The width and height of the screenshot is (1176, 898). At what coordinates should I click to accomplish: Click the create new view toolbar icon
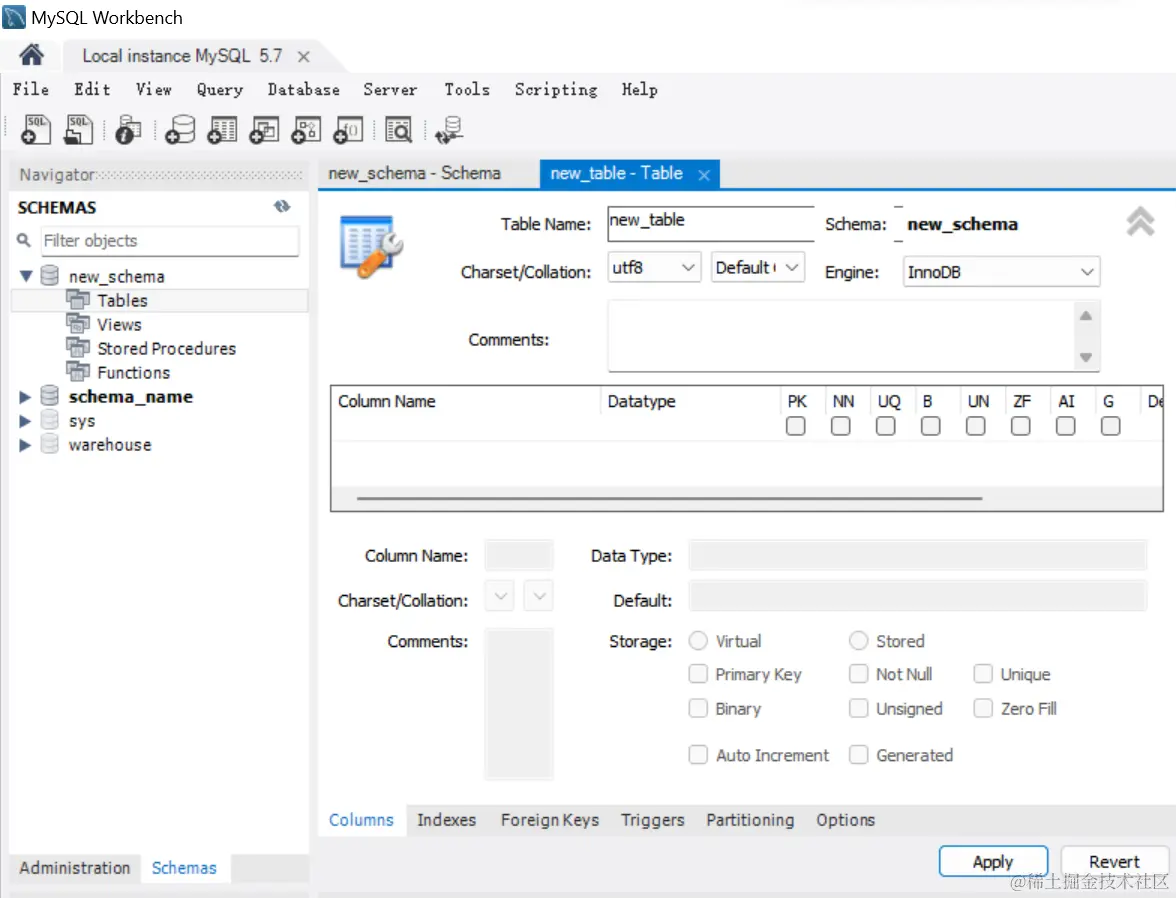point(264,129)
